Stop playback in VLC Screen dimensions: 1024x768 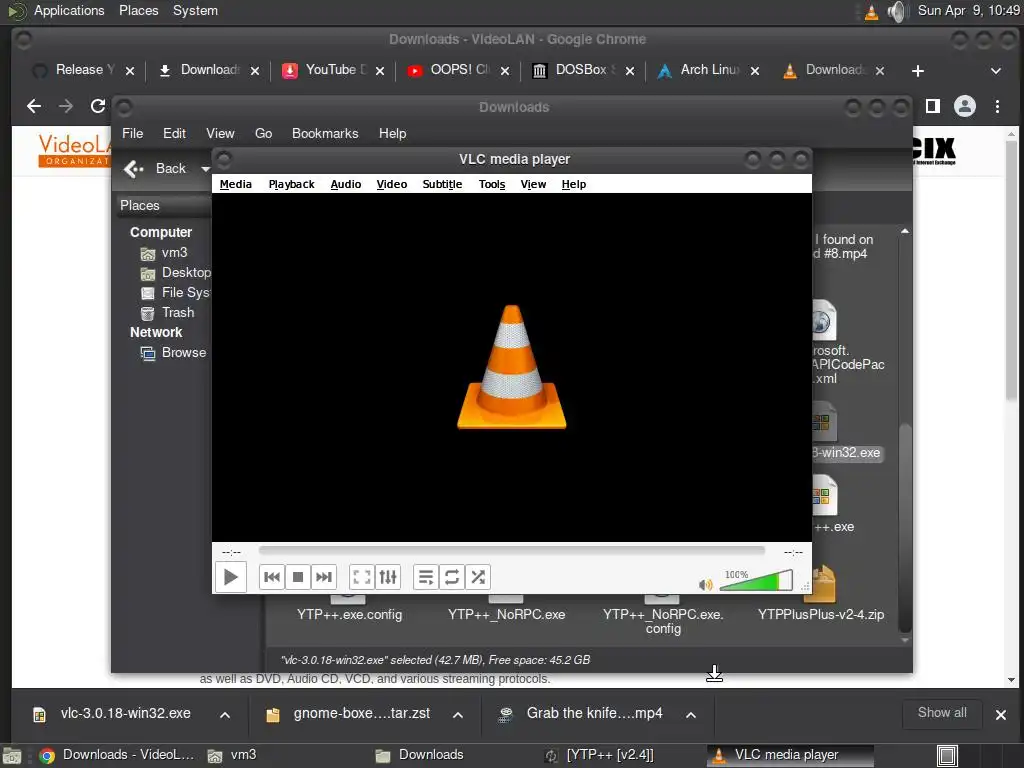coord(298,577)
